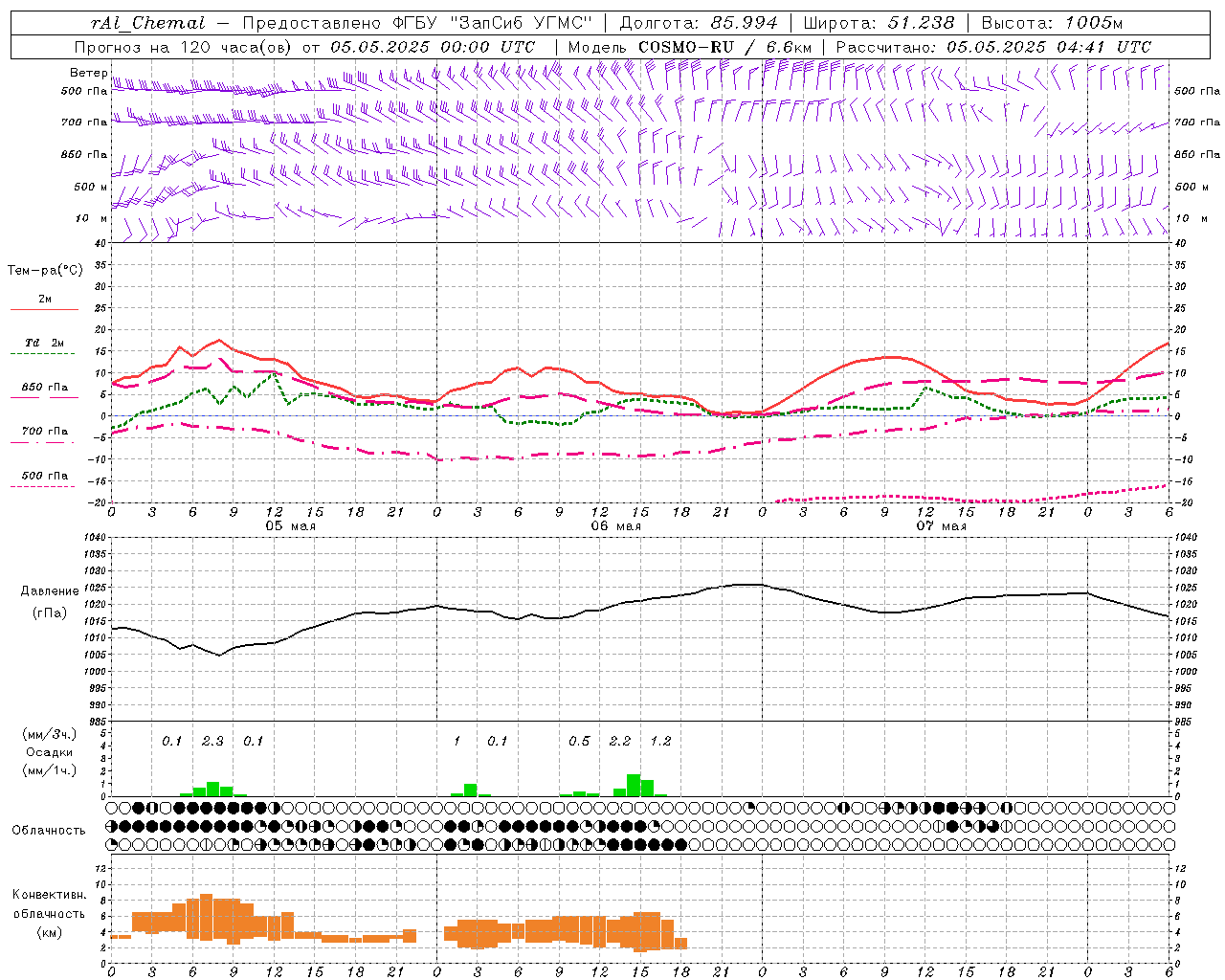Click the date label 07 мая

941,526
